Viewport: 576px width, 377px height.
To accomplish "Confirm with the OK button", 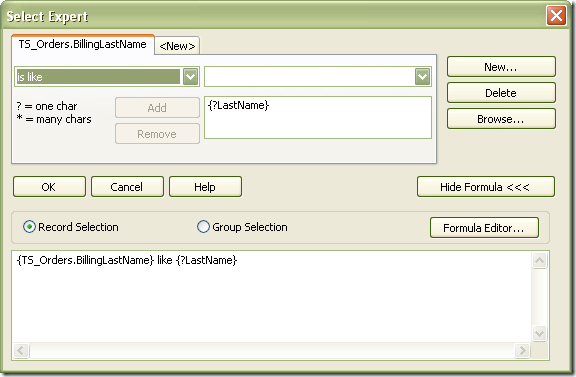I will pyautogui.click(x=49, y=187).
